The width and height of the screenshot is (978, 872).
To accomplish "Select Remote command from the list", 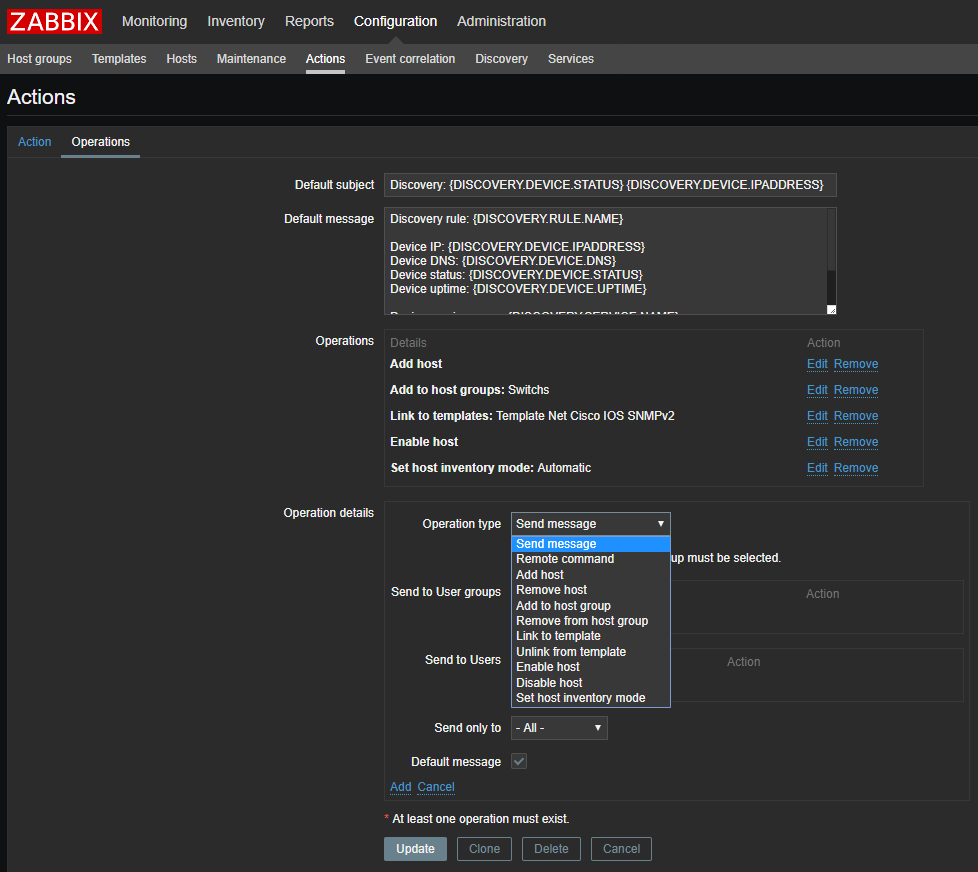I will pos(565,559).
